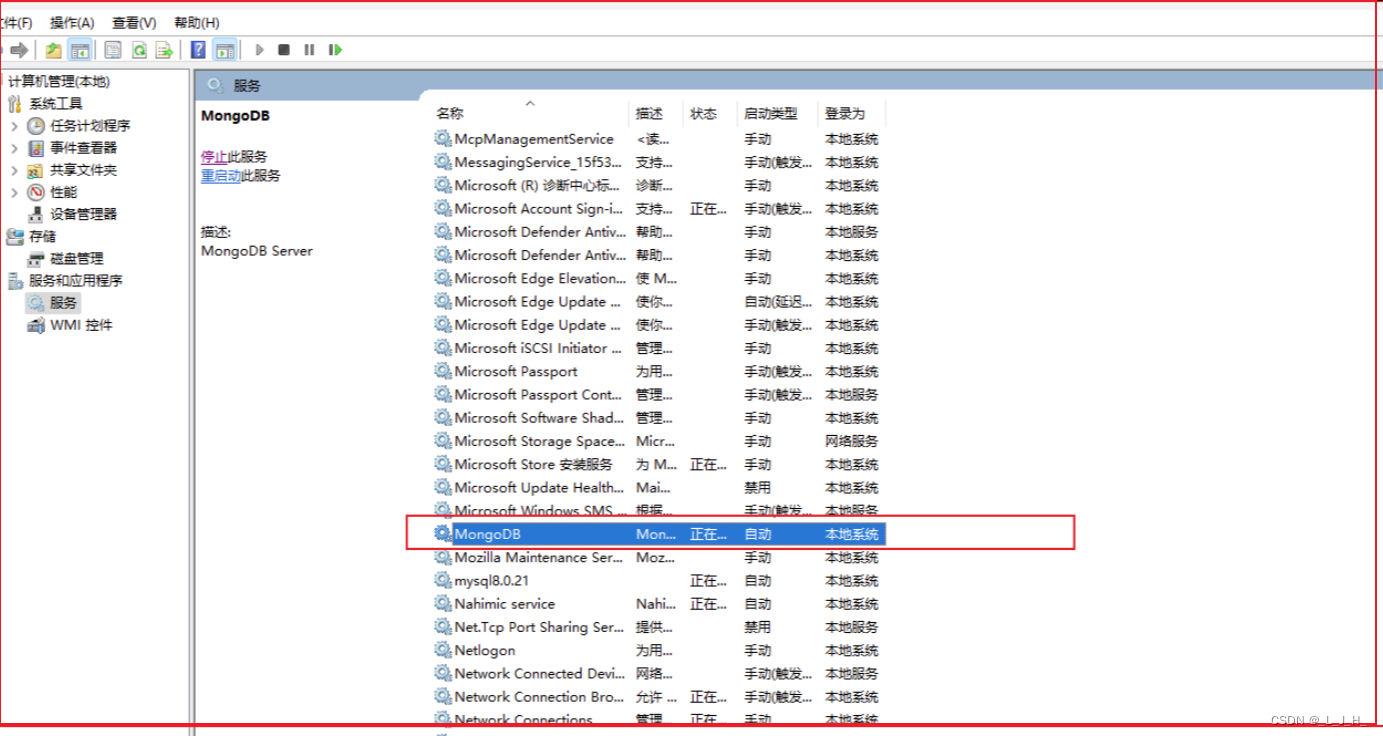The height and width of the screenshot is (736, 1383).
Task: Select the mysql8.0.21 service row
Action: tap(659, 581)
